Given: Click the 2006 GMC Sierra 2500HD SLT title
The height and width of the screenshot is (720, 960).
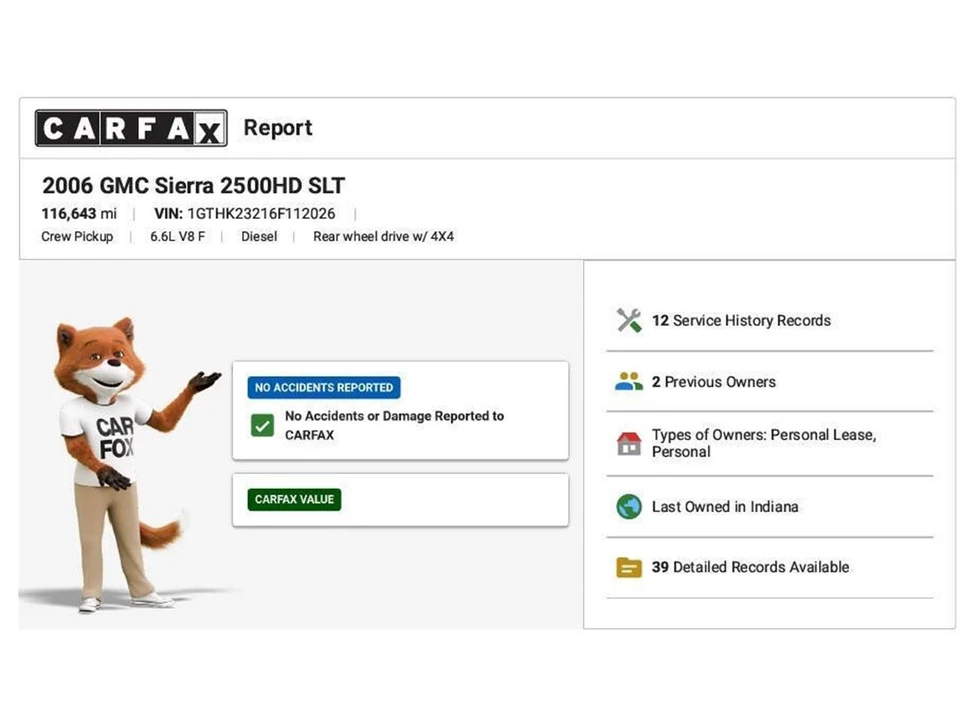Looking at the screenshot, I should [x=193, y=185].
